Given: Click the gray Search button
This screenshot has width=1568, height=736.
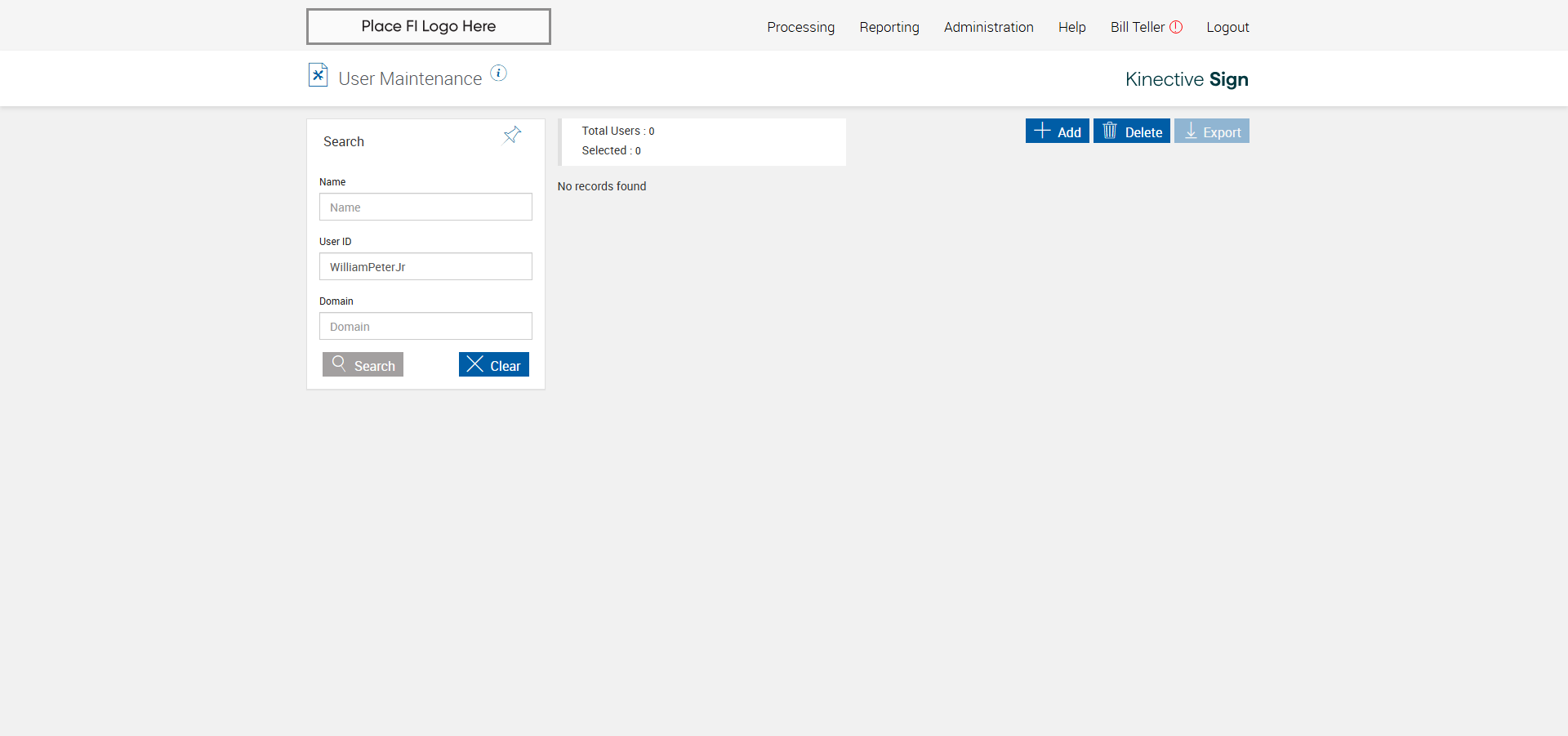Looking at the screenshot, I should point(363,364).
